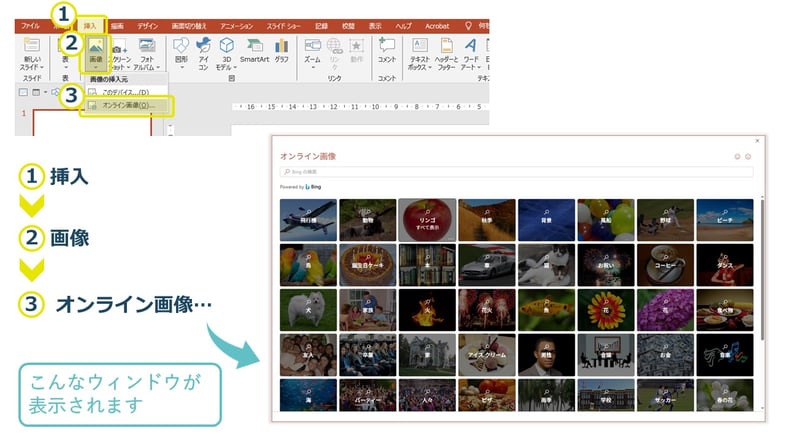Select slide 1 thumbnail in slide panel

tap(92, 123)
